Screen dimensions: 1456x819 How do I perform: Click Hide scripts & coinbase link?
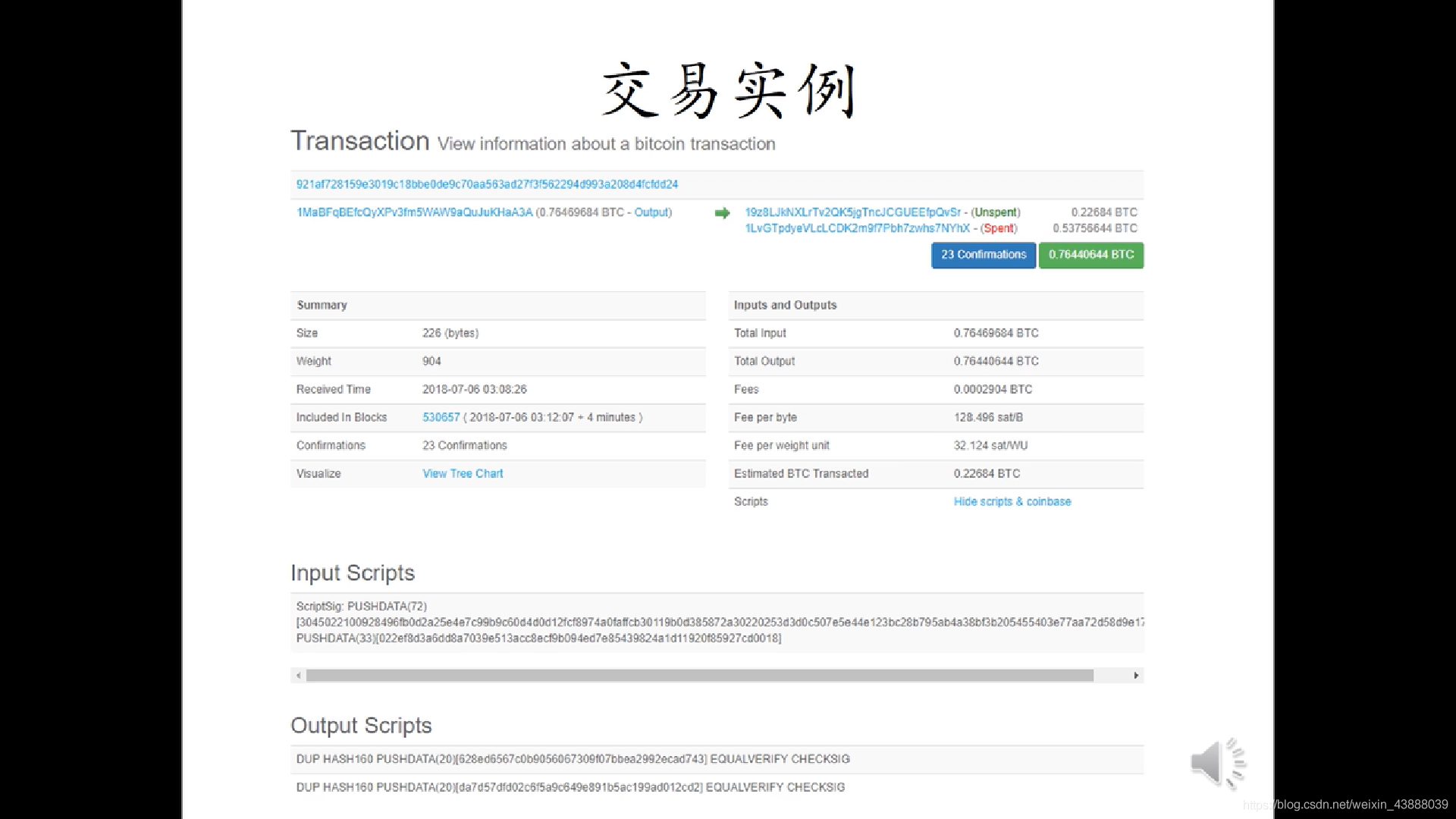(1012, 501)
